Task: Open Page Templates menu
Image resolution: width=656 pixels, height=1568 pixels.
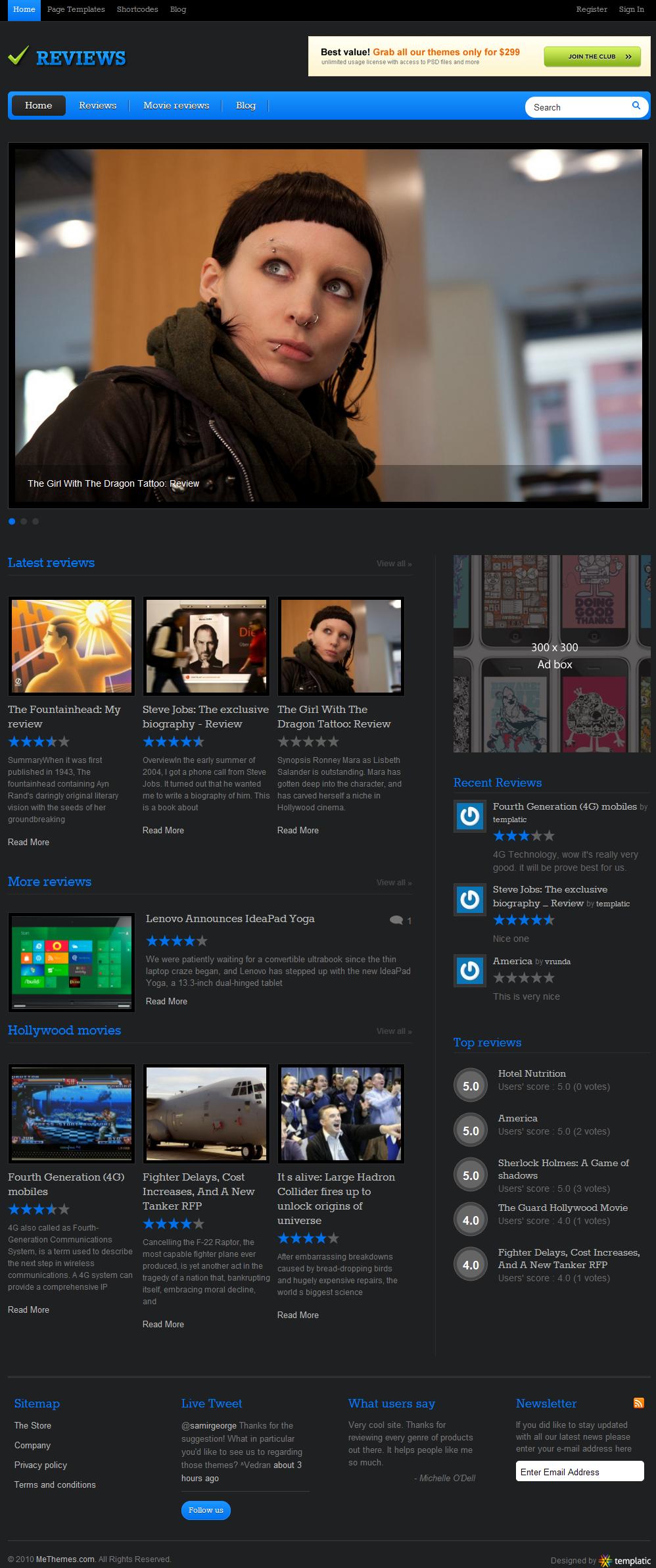Action: coord(76,9)
